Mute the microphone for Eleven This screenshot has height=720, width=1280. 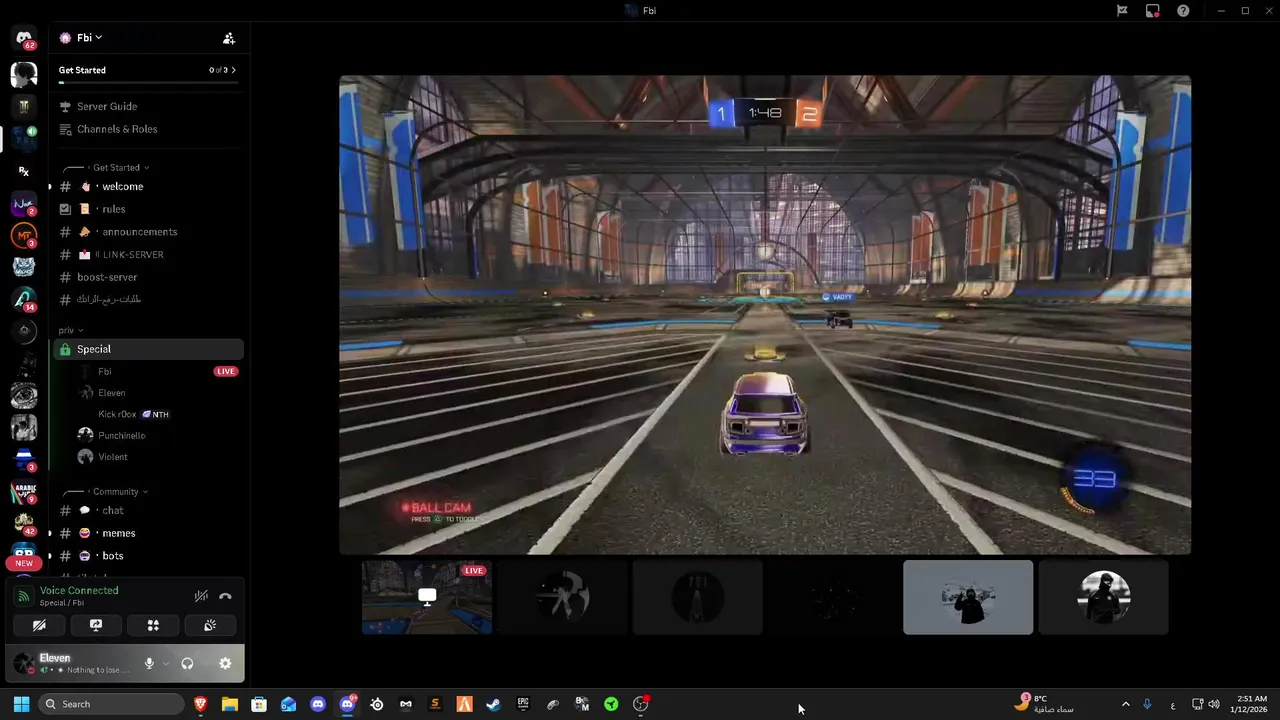pos(149,663)
